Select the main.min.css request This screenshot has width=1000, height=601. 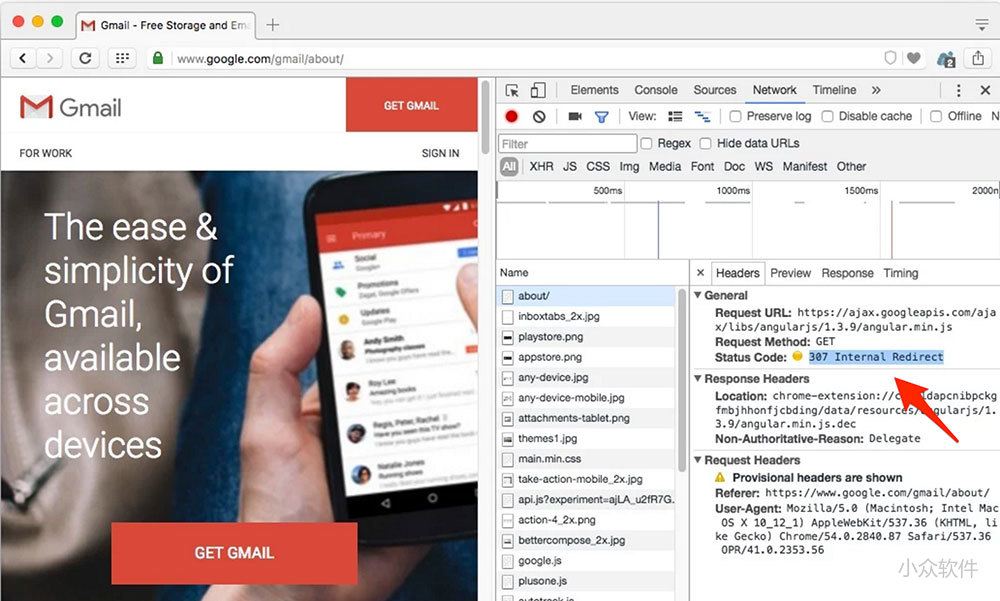pos(585,459)
